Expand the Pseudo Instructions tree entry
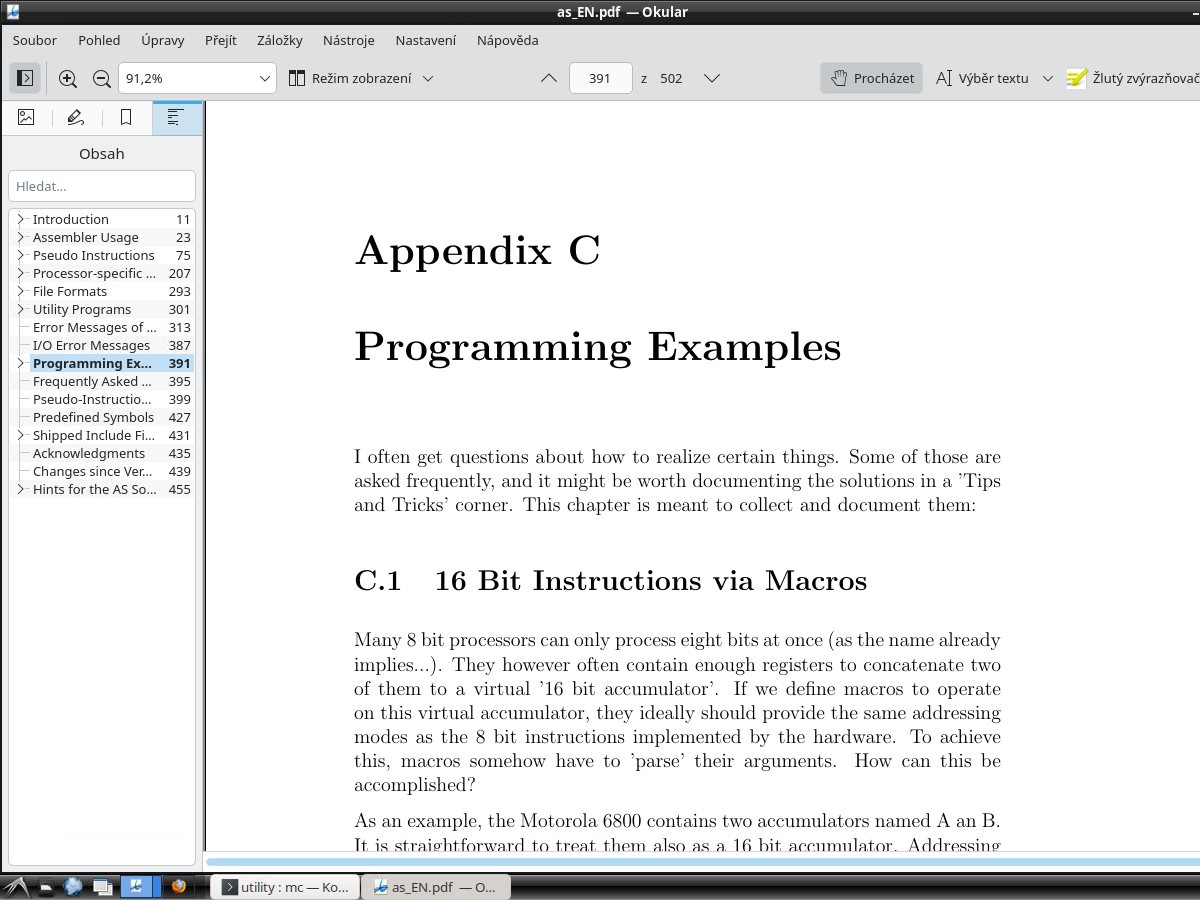Image resolution: width=1200 pixels, height=900 pixels. (x=20, y=255)
